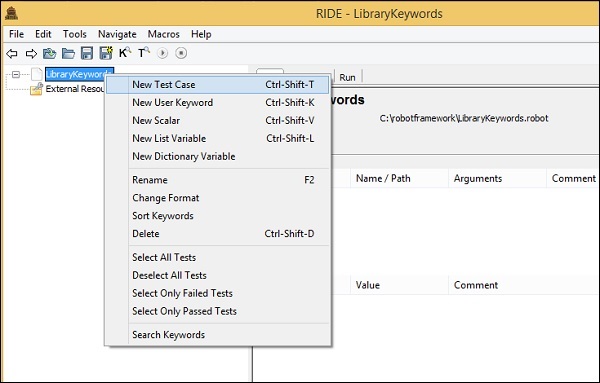The height and width of the screenshot is (383, 600).
Task: Choose New Scalar menu entry
Action: (217, 121)
